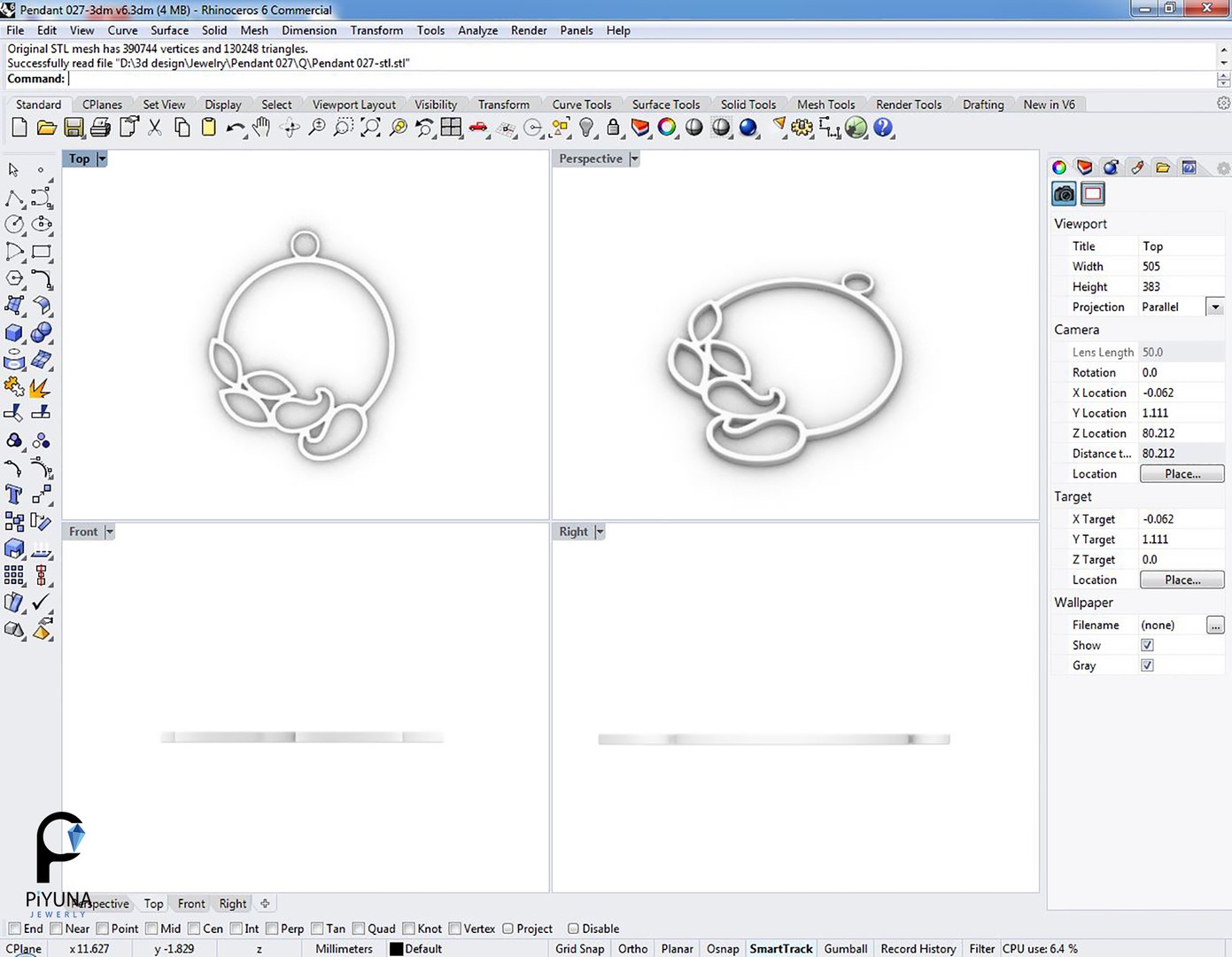This screenshot has width=1232, height=957.
Task: Select the Box solid tool
Action: coord(14,333)
